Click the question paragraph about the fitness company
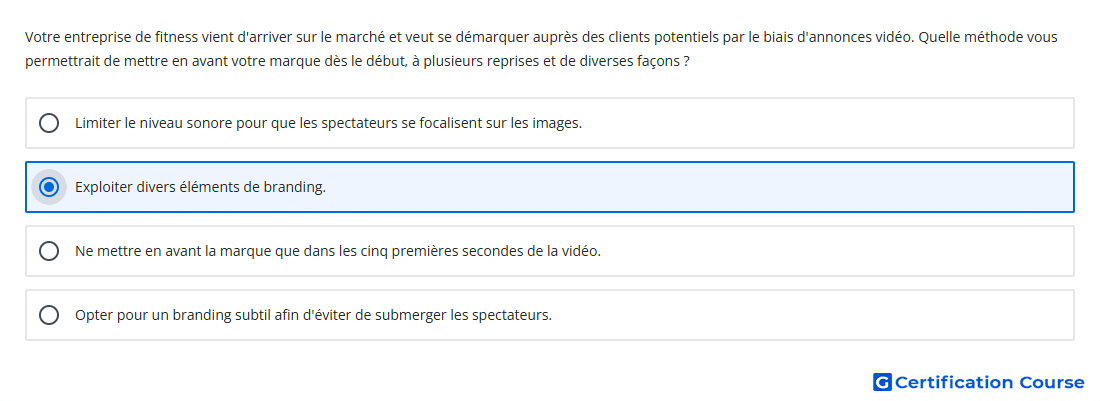Image resolution: width=1100 pixels, height=401 pixels. [x=541, y=49]
